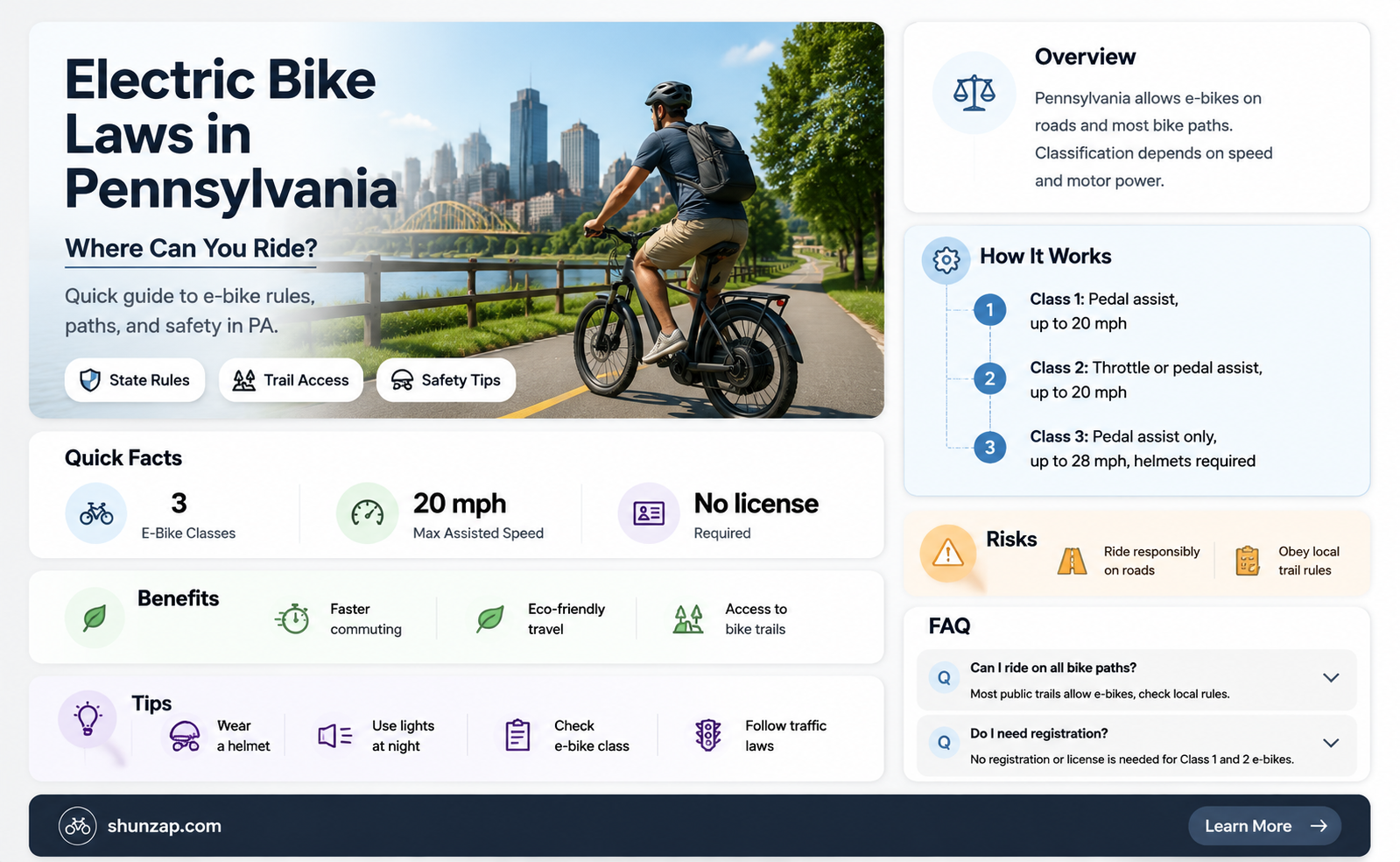Click the light icon for Use lights at night
The image size is (1400, 862).
click(334, 736)
